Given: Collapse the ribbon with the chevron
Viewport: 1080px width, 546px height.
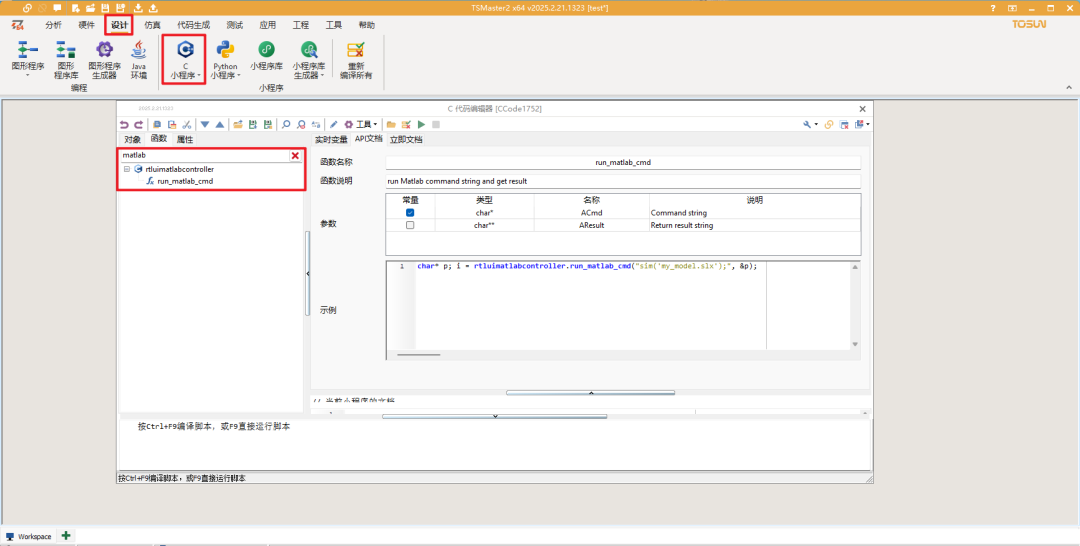Looking at the screenshot, I should coord(1069,88).
